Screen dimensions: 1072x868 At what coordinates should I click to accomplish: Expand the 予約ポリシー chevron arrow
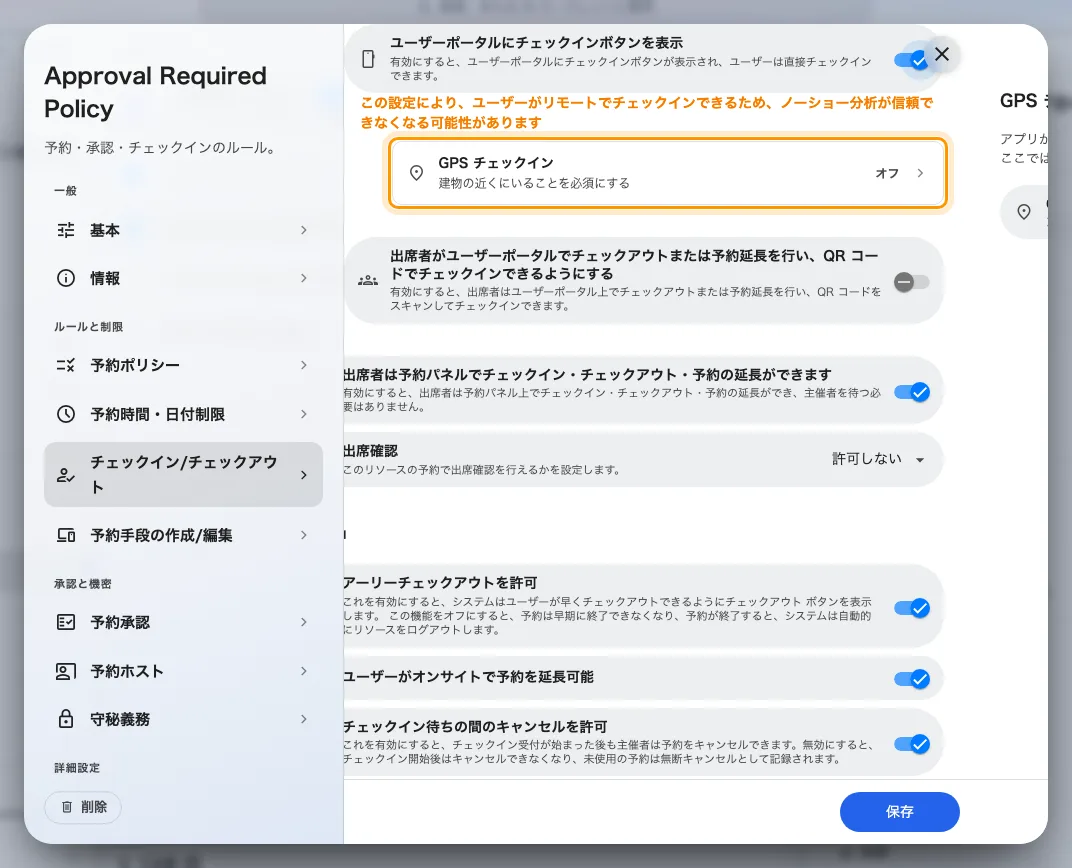pyautogui.click(x=304, y=365)
